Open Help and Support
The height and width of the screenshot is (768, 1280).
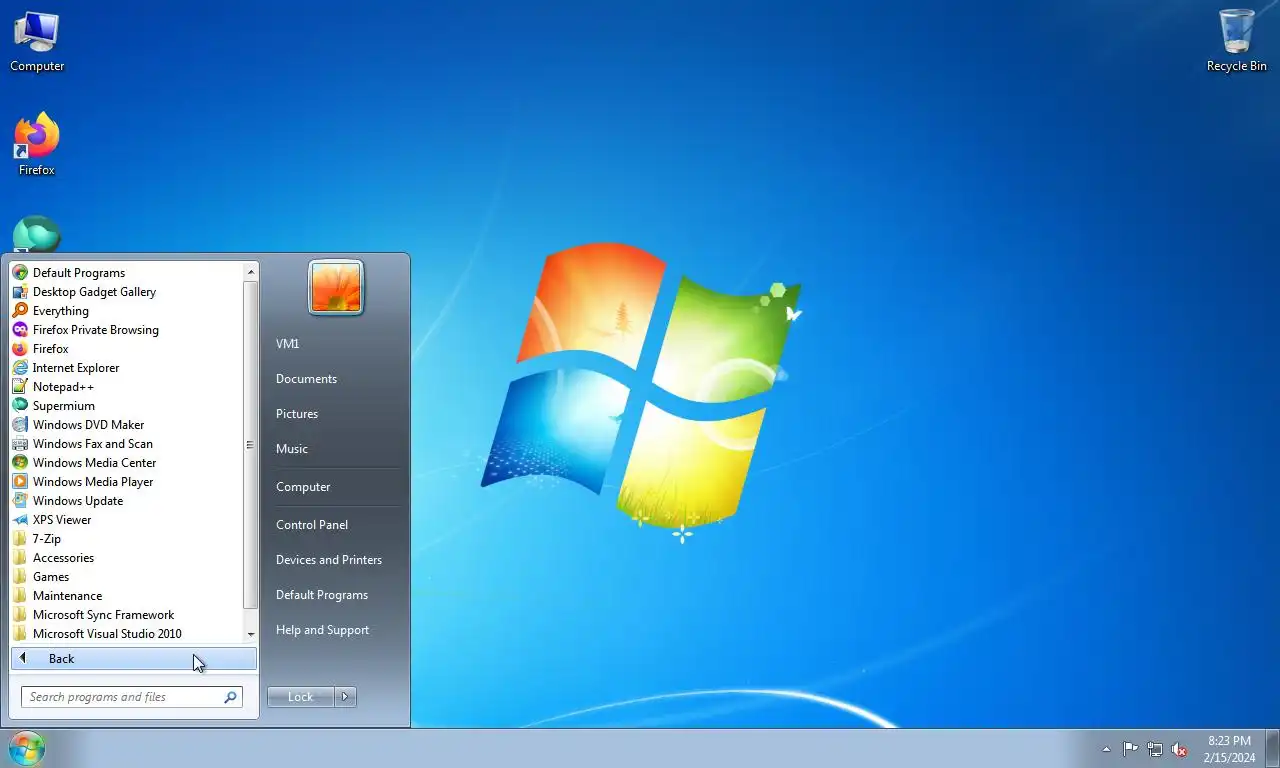322,630
